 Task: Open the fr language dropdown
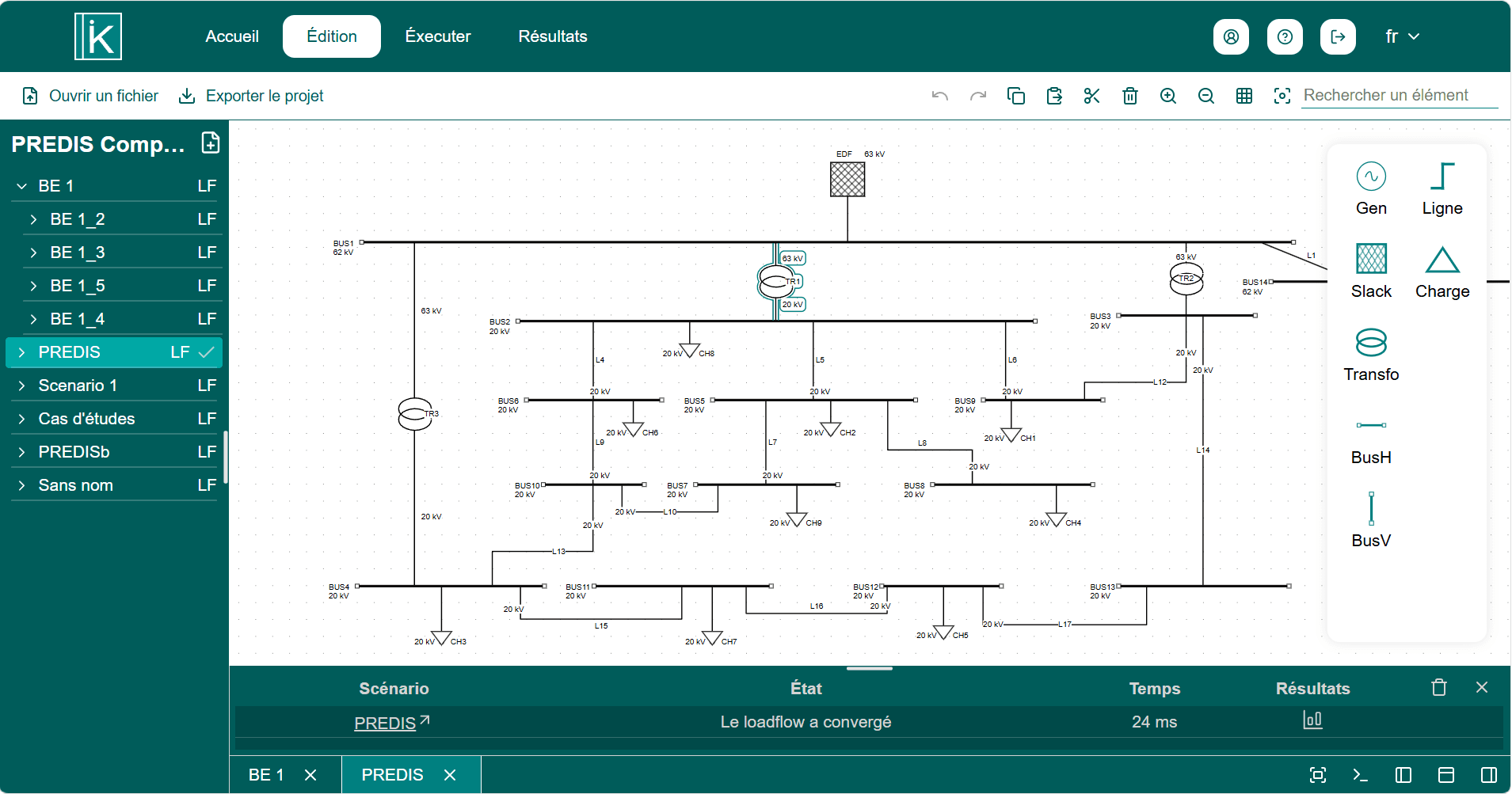[x=1402, y=36]
